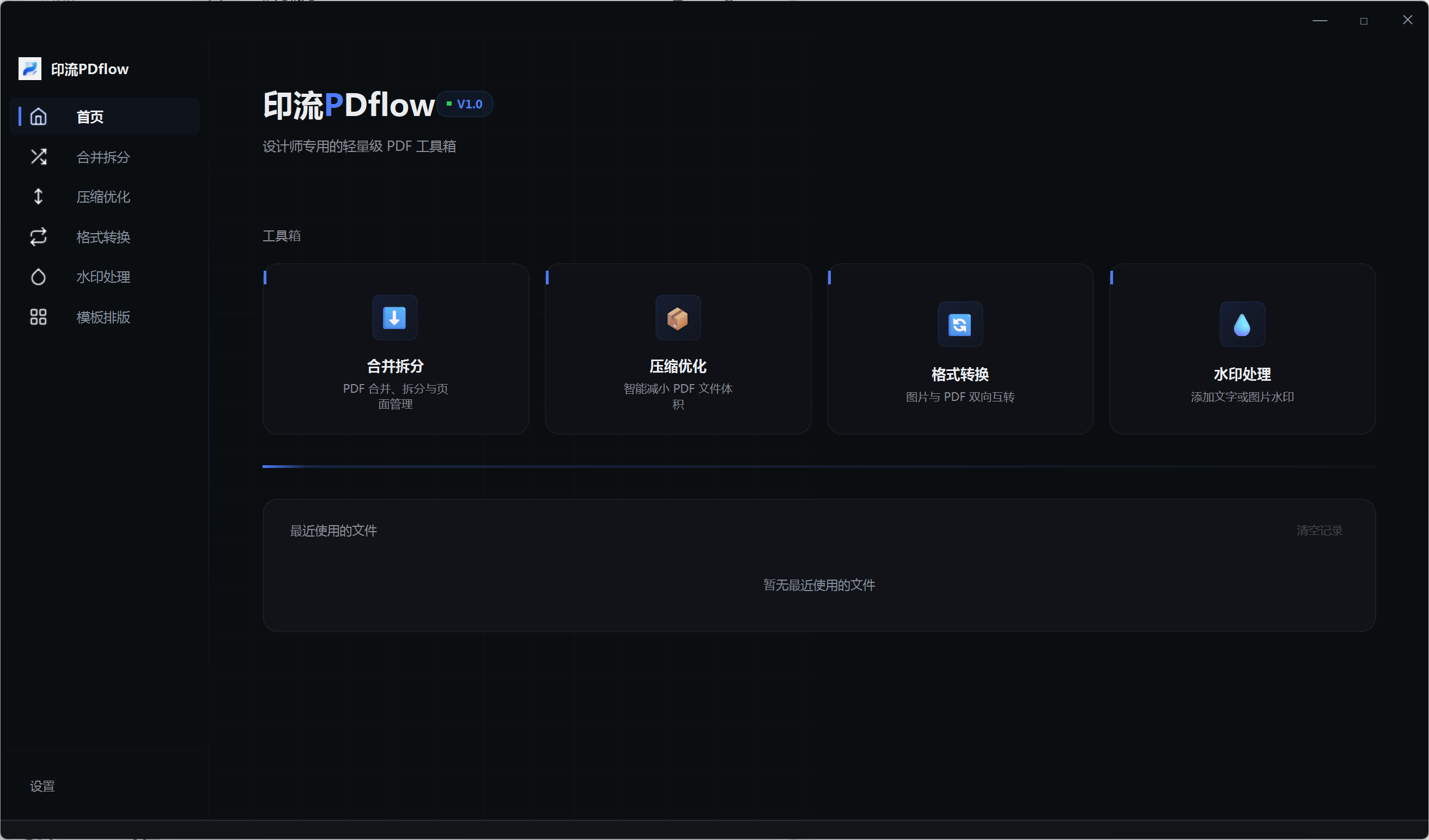
Task: Click the droplet icon for 水印处理
Action: 38,277
